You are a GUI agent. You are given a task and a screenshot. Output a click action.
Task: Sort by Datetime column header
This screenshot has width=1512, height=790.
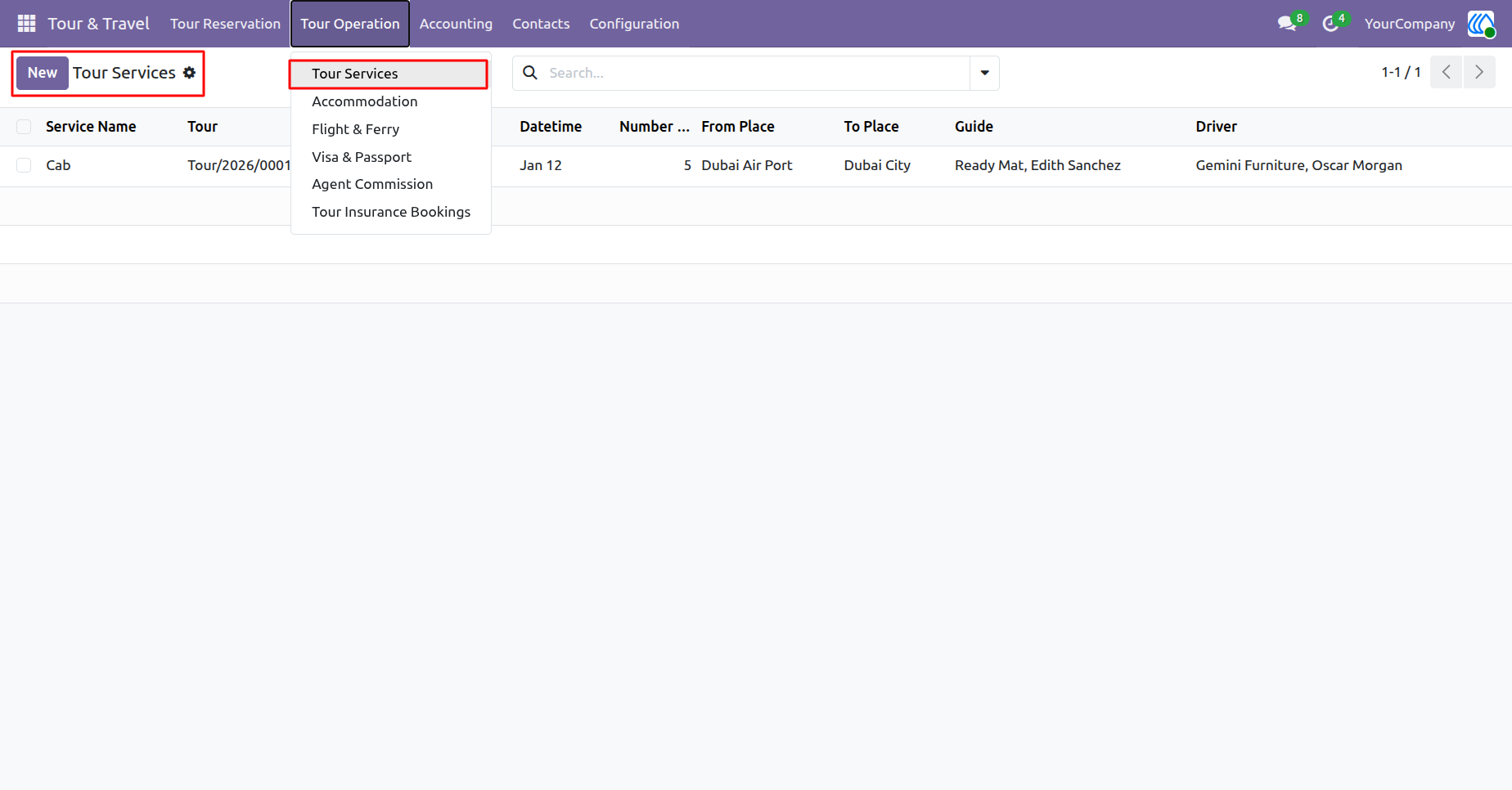(x=551, y=127)
